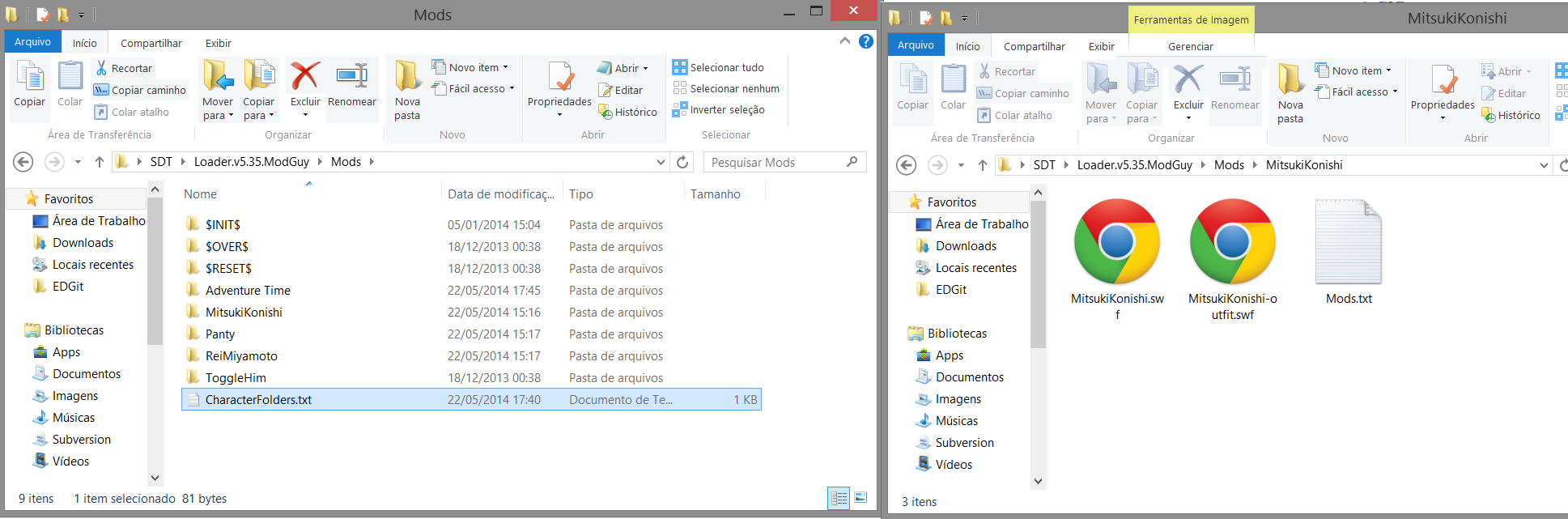Click the Renomear icon in Mods window
Screen dimensions: 1568x519
pos(351,77)
